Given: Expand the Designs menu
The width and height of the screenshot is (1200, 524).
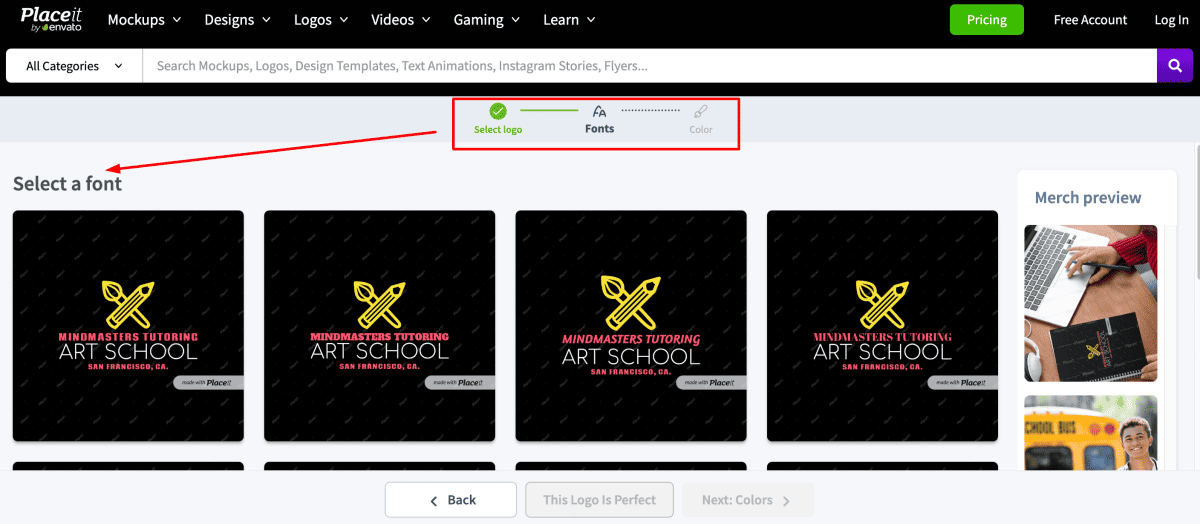Looking at the screenshot, I should pyautogui.click(x=237, y=20).
